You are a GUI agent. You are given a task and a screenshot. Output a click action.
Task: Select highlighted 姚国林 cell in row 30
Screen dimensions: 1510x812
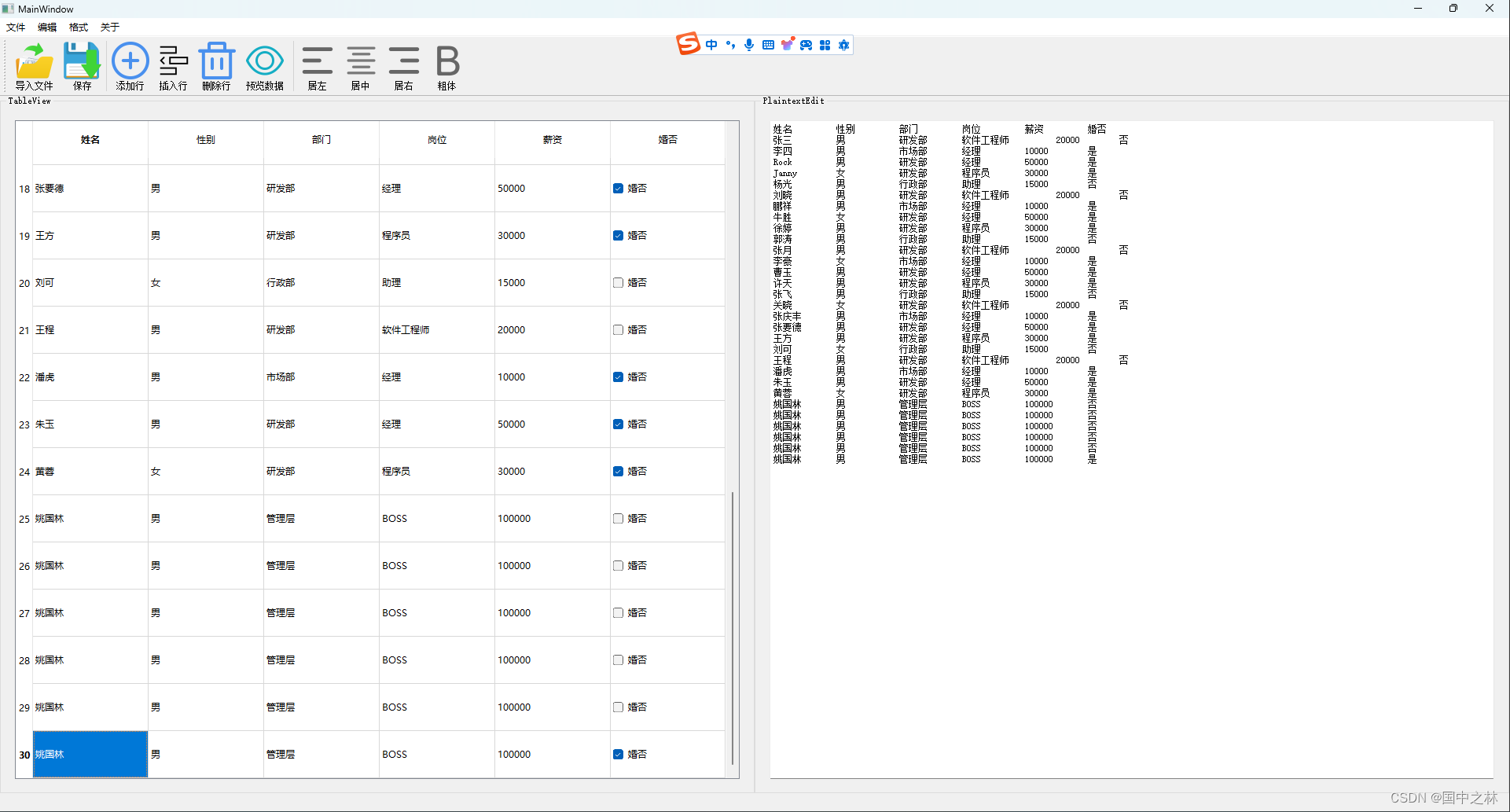pyautogui.click(x=90, y=755)
